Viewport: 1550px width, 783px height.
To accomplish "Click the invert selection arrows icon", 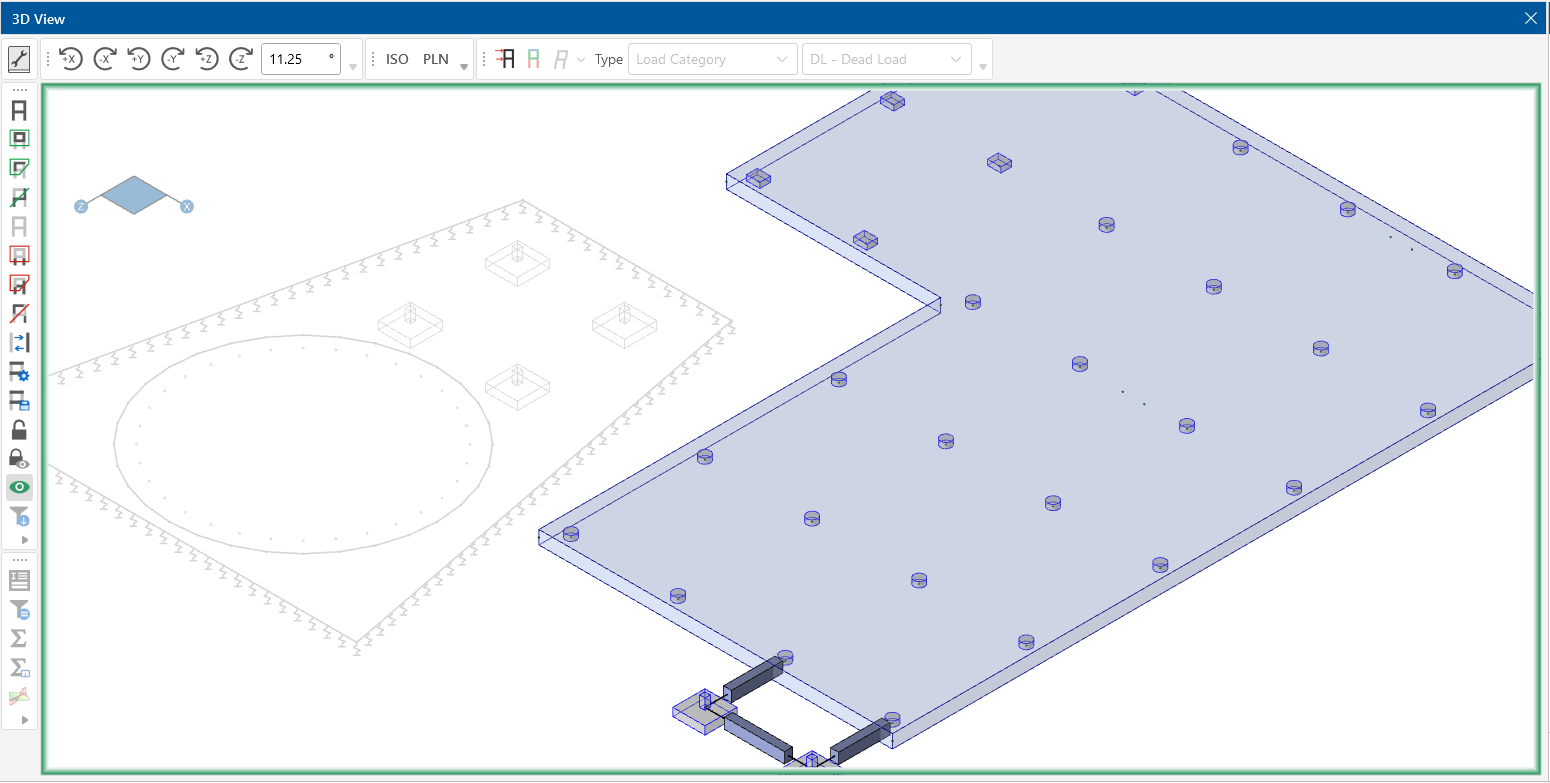I will coord(19,343).
